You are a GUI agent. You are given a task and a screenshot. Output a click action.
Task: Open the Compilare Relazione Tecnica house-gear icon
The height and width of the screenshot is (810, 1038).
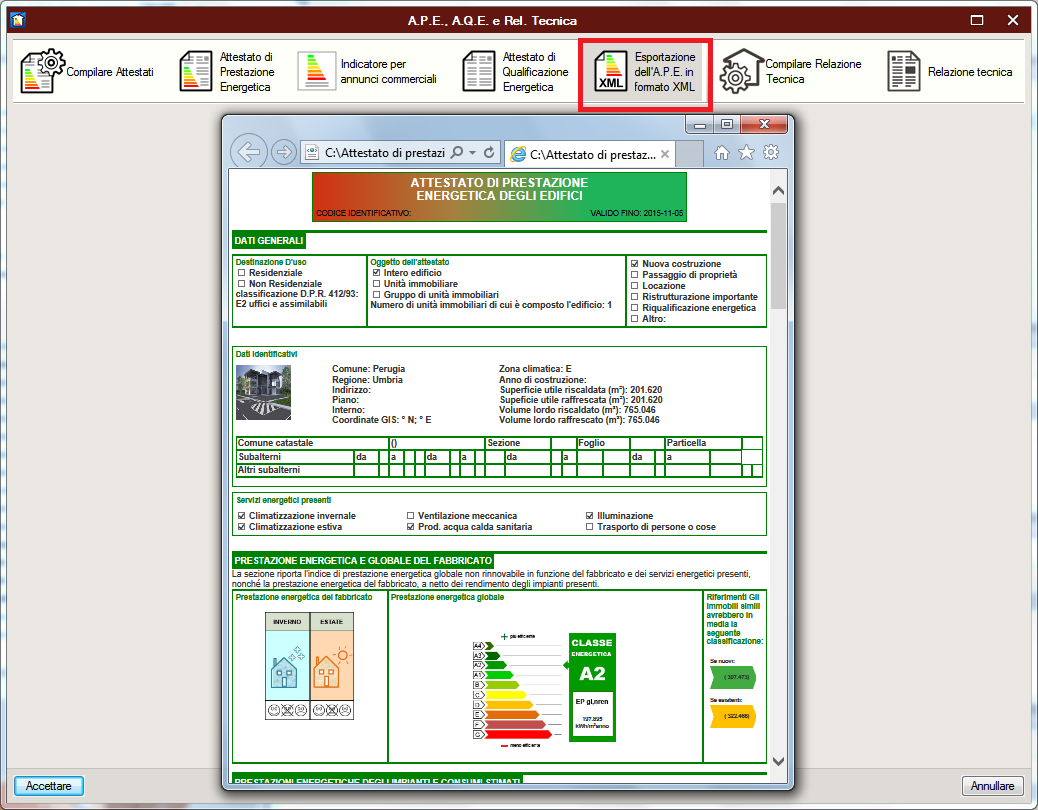[x=741, y=71]
